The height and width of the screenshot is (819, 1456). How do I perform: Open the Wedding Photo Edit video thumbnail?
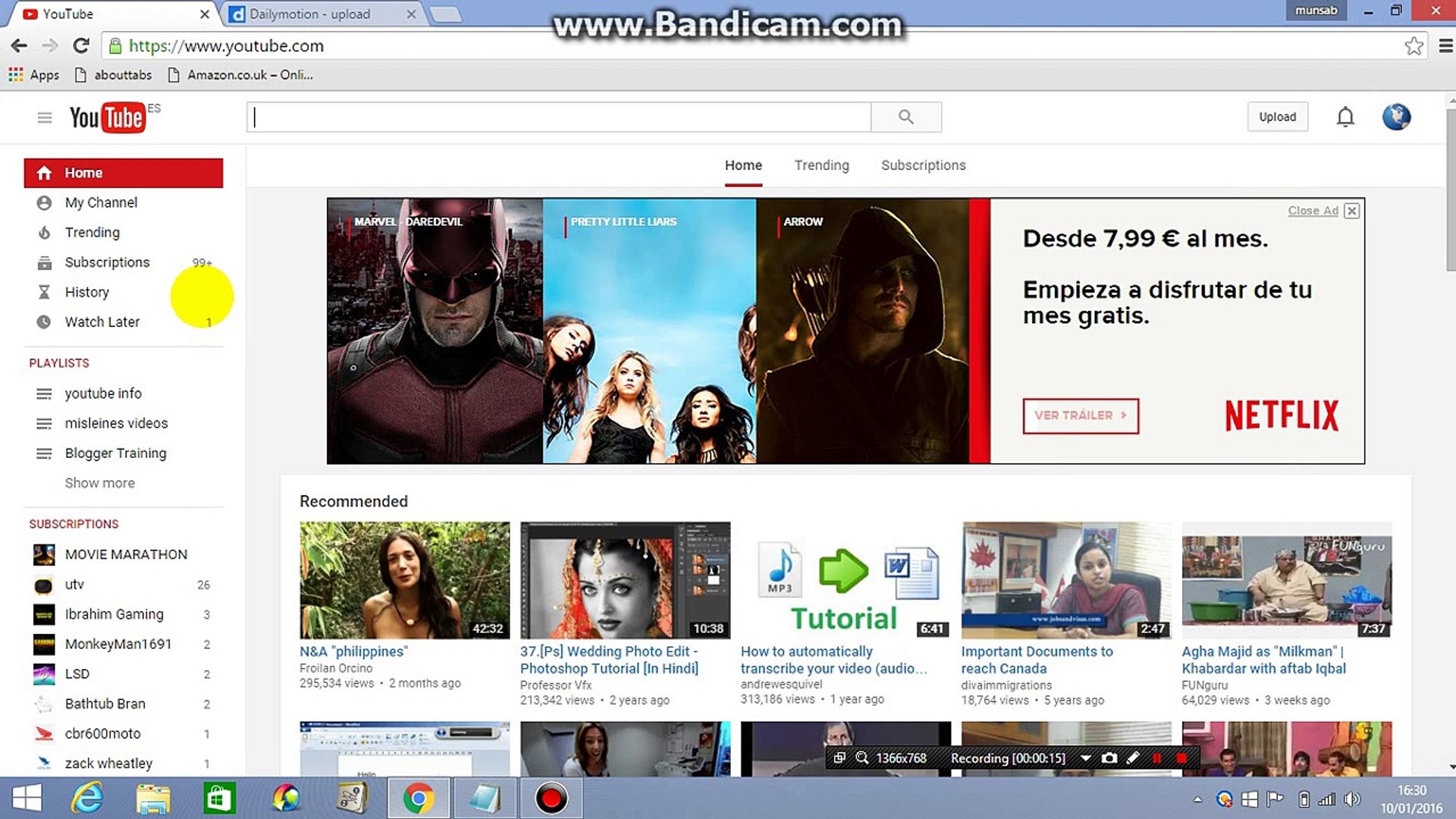coord(625,580)
